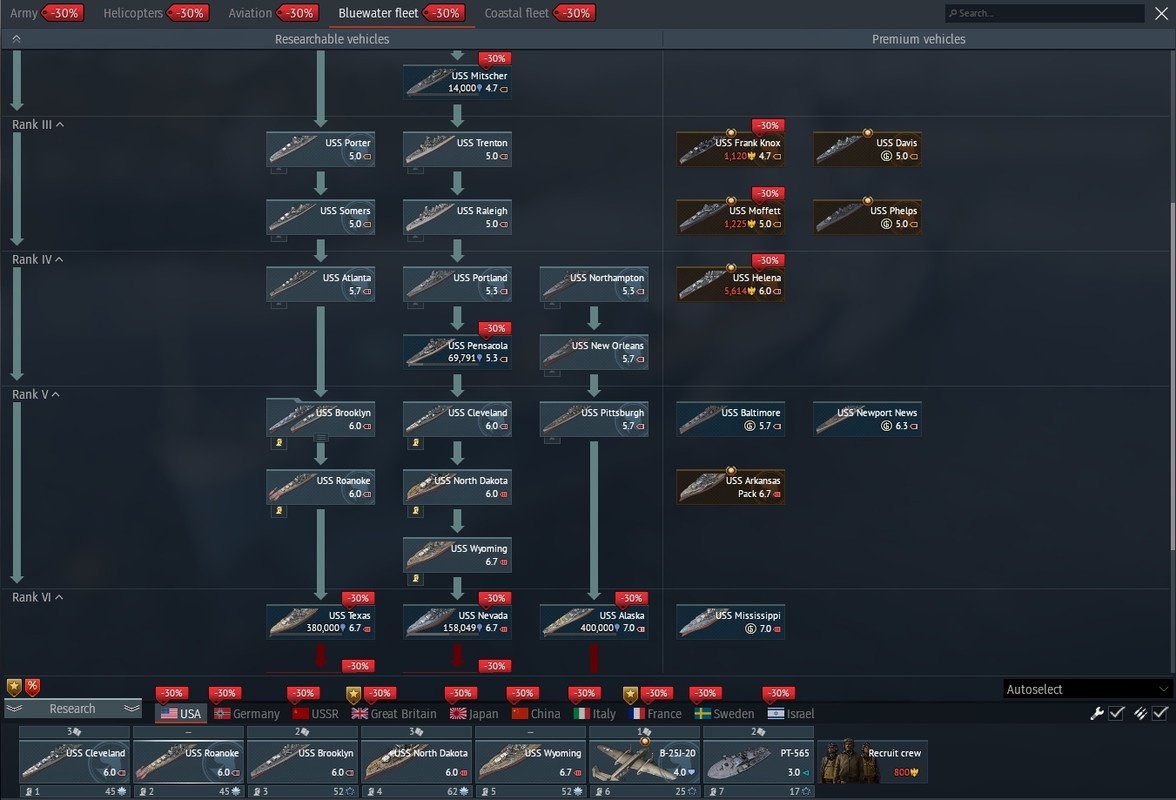This screenshot has height=800, width=1176.
Task: Select the USS Nevada battleship card
Action: pos(457,622)
